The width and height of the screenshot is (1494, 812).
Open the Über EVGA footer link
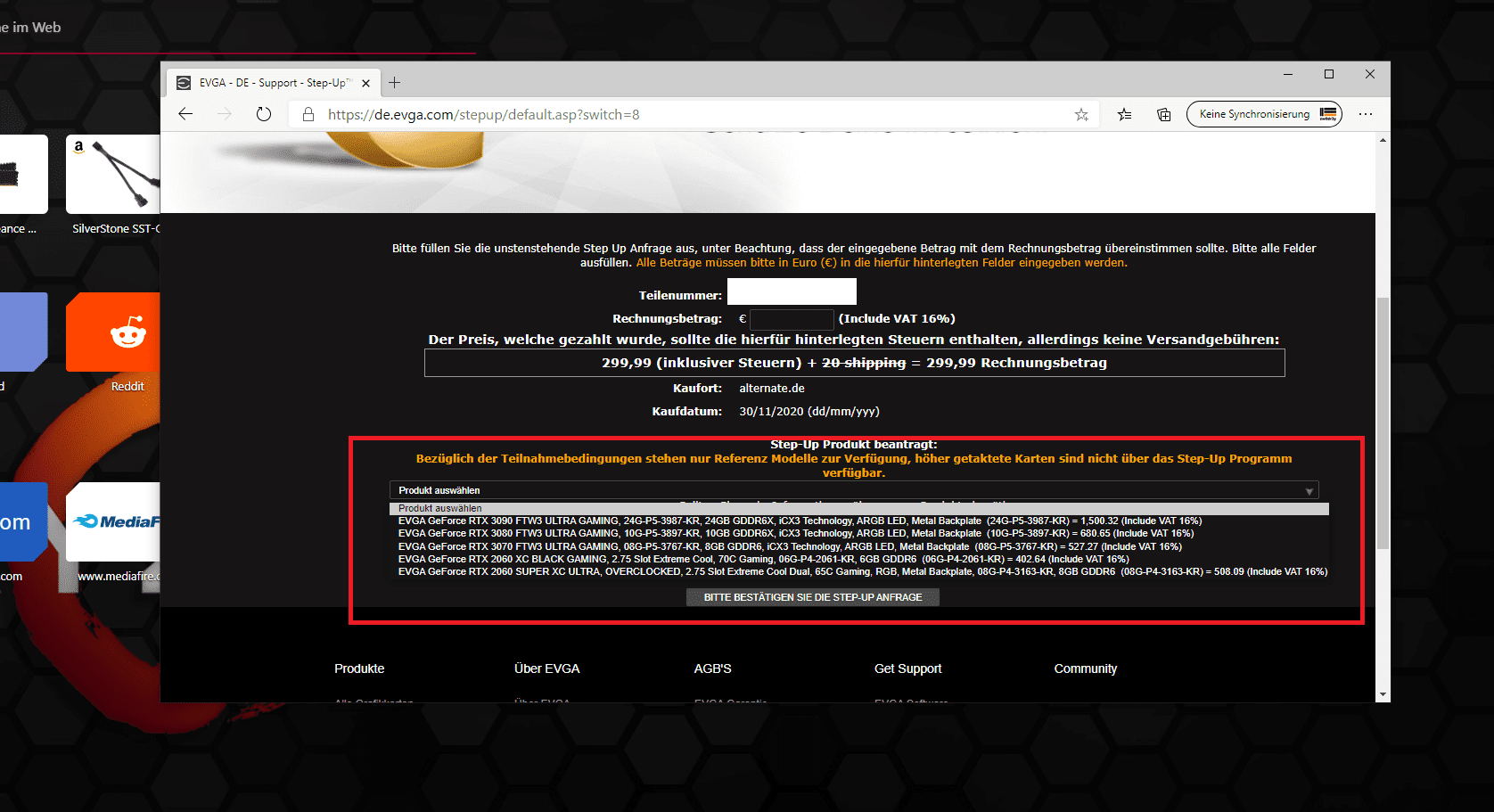[x=546, y=668]
